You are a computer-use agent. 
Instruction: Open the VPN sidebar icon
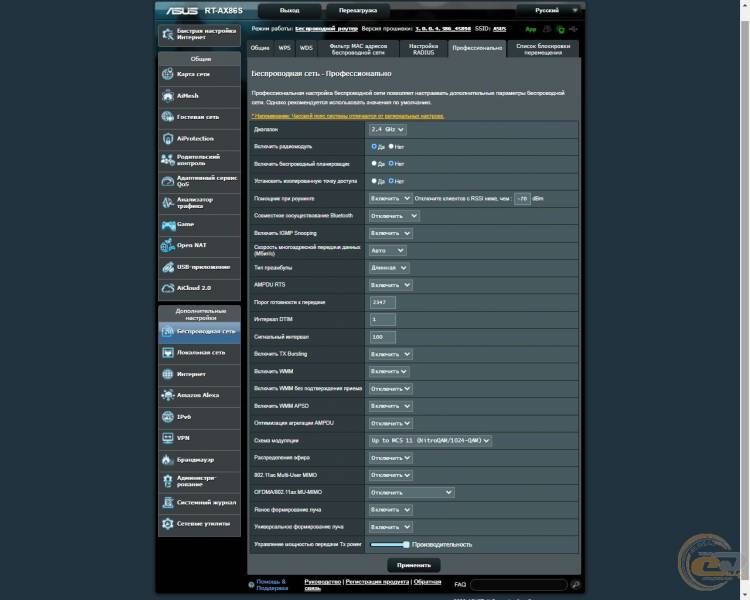click(167, 438)
